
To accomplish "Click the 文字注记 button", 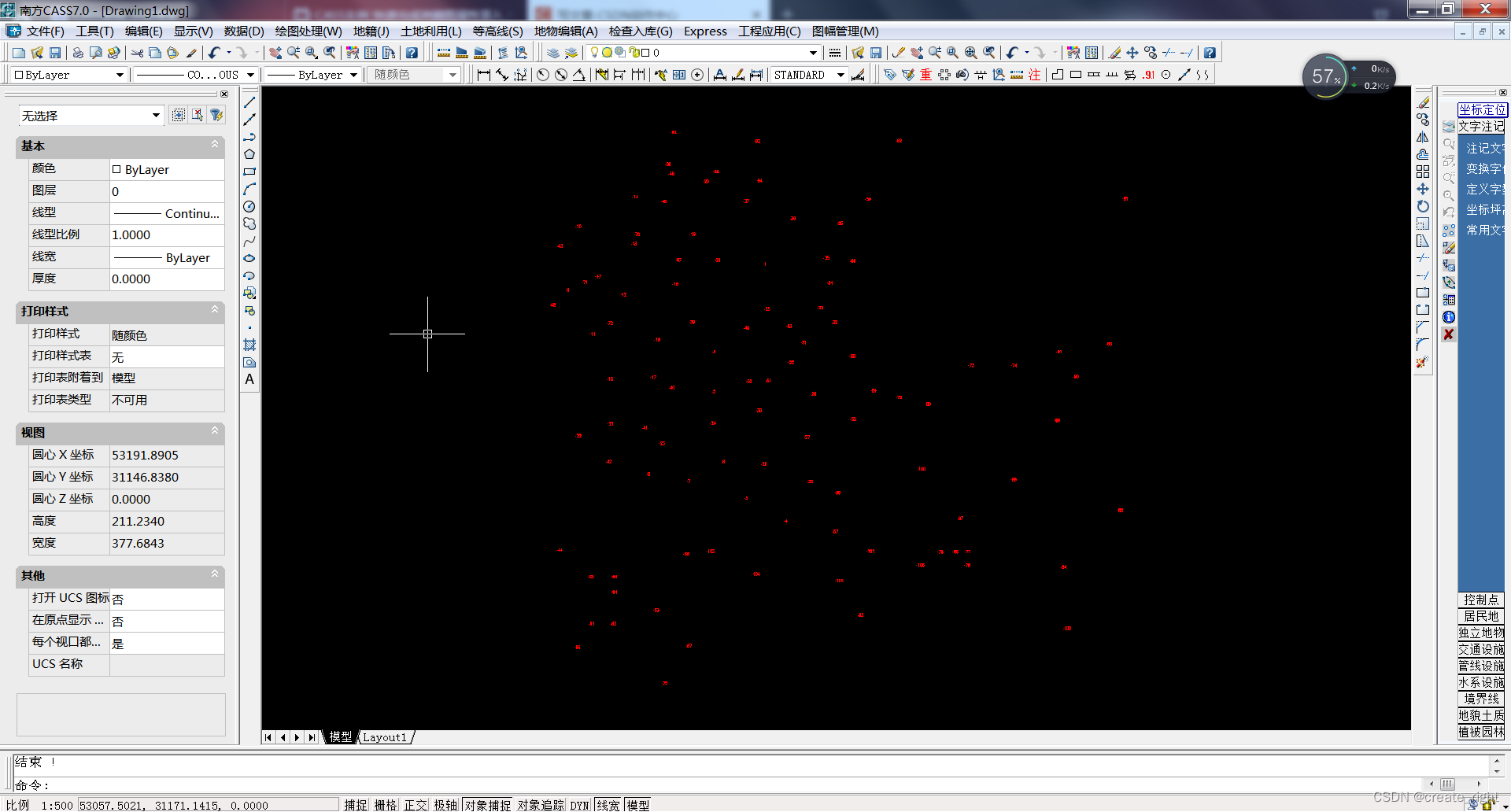I will 1481,127.
